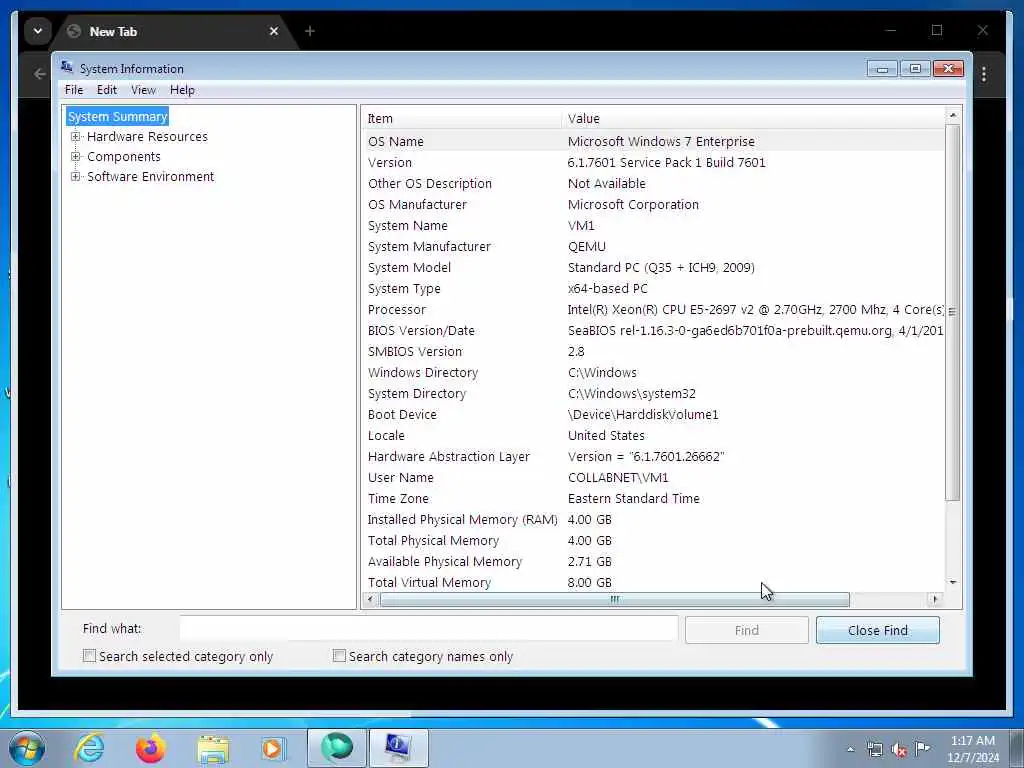Enable Search selected category only
The width and height of the screenshot is (1024, 768).
click(89, 656)
